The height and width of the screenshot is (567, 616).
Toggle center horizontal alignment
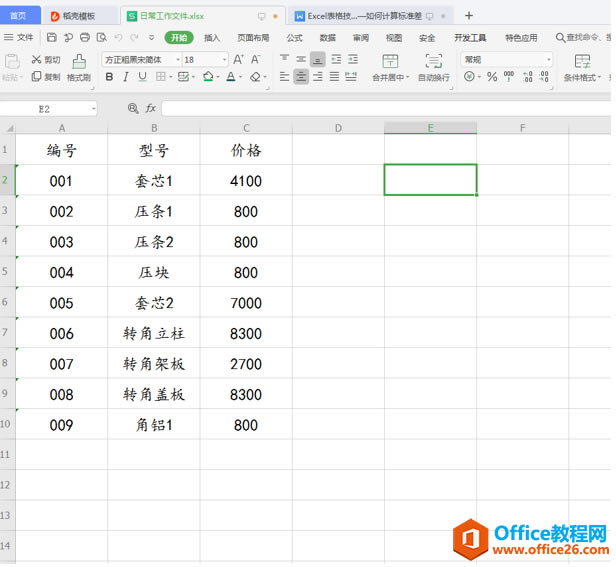tap(301, 76)
